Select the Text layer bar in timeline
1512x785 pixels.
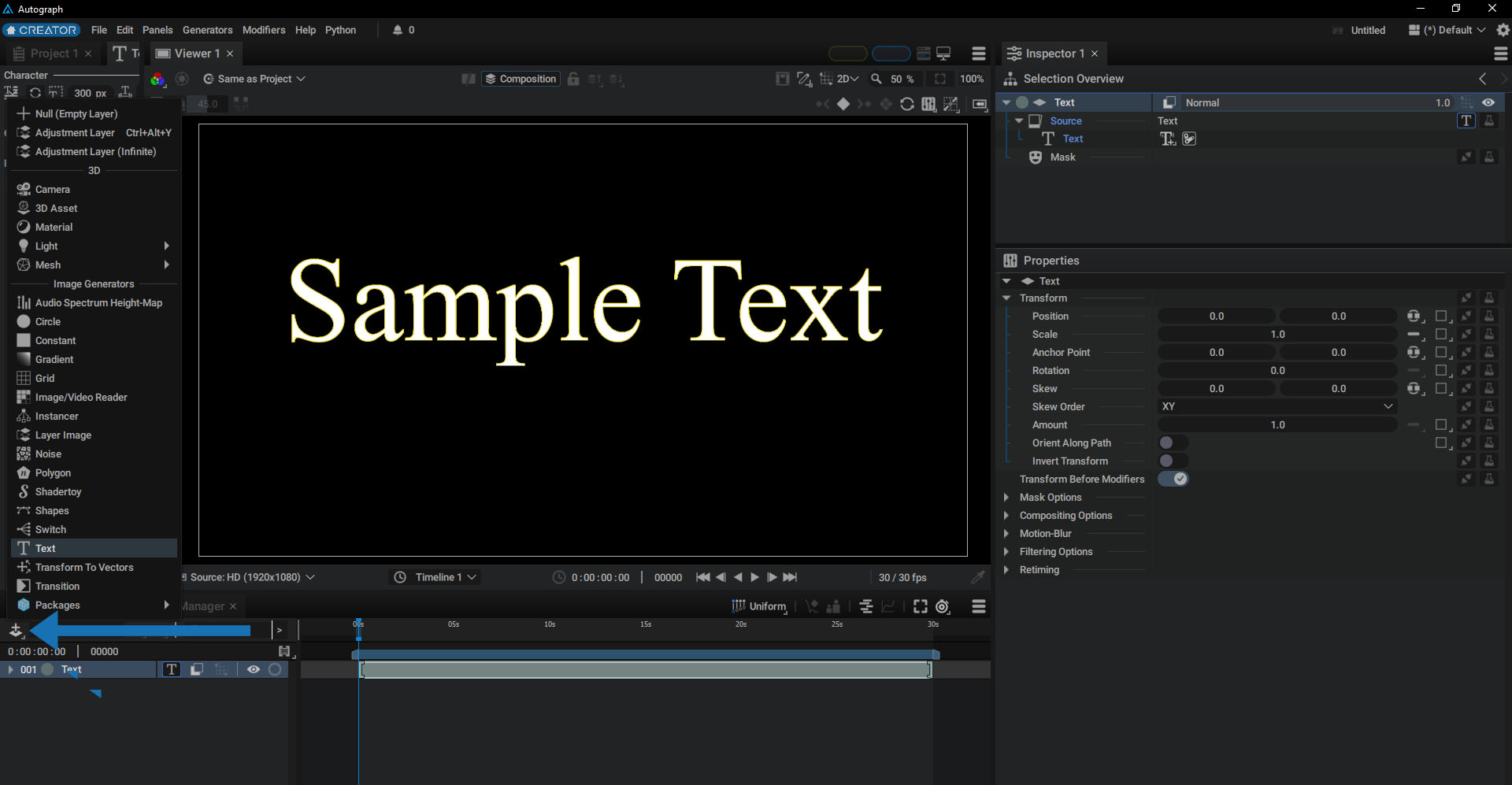(x=646, y=670)
